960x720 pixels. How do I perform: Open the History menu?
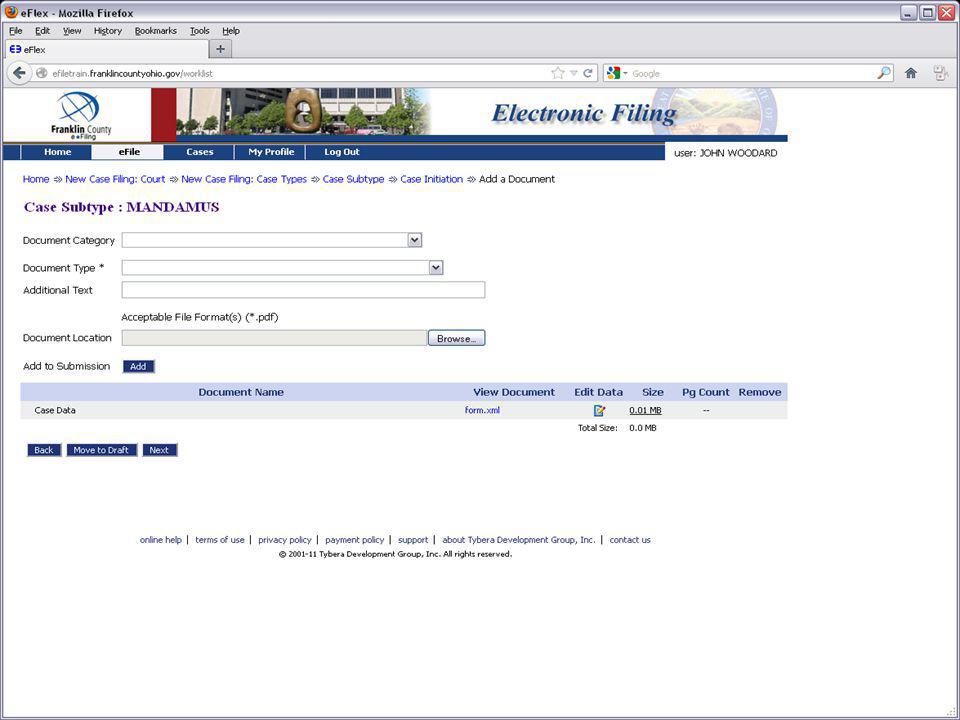(108, 31)
